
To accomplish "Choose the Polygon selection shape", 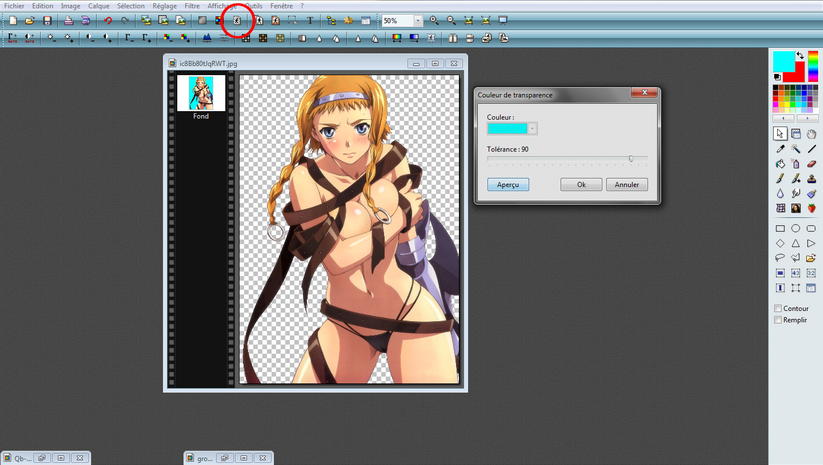I will [796, 258].
